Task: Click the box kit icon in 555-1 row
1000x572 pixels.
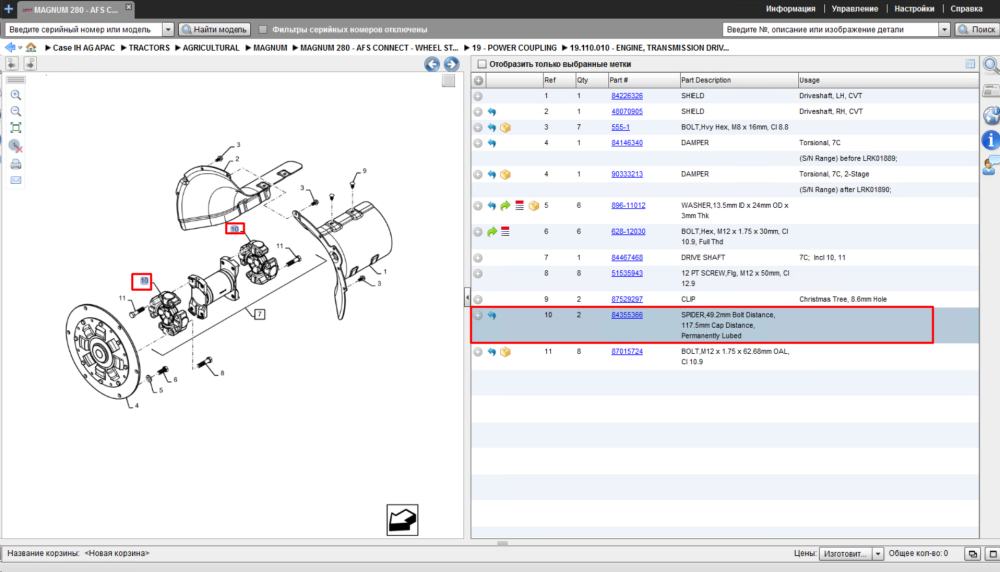Action: point(505,128)
